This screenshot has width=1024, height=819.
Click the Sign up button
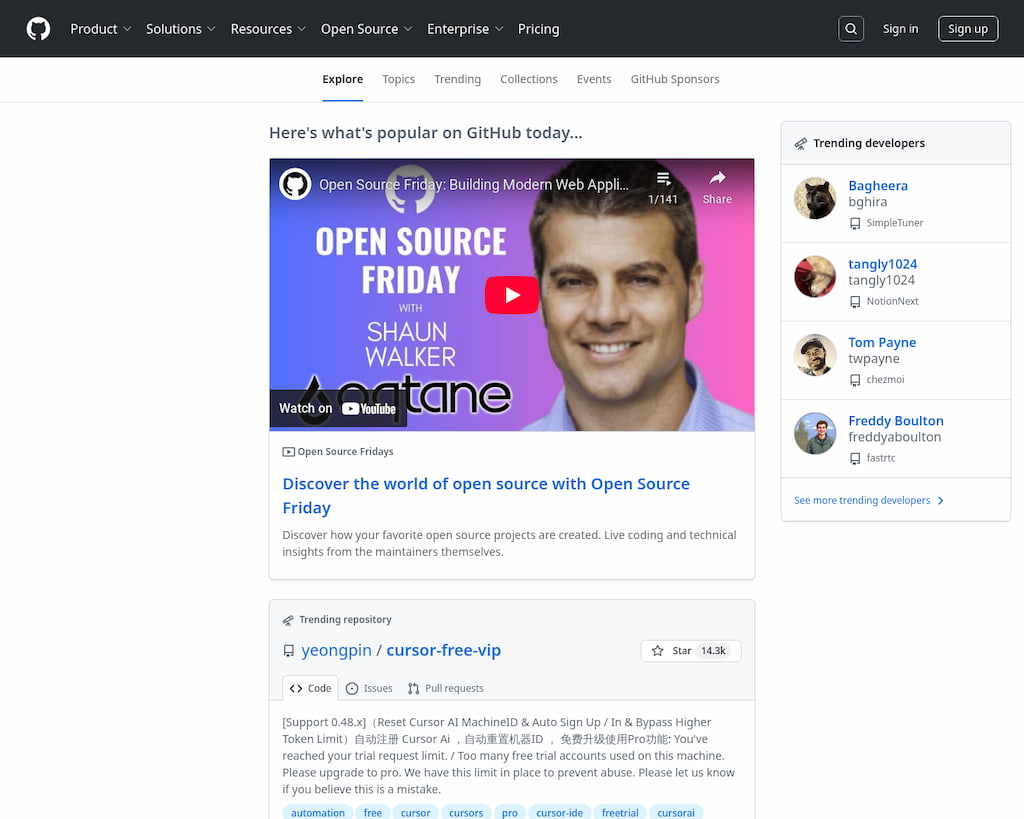[967, 29]
